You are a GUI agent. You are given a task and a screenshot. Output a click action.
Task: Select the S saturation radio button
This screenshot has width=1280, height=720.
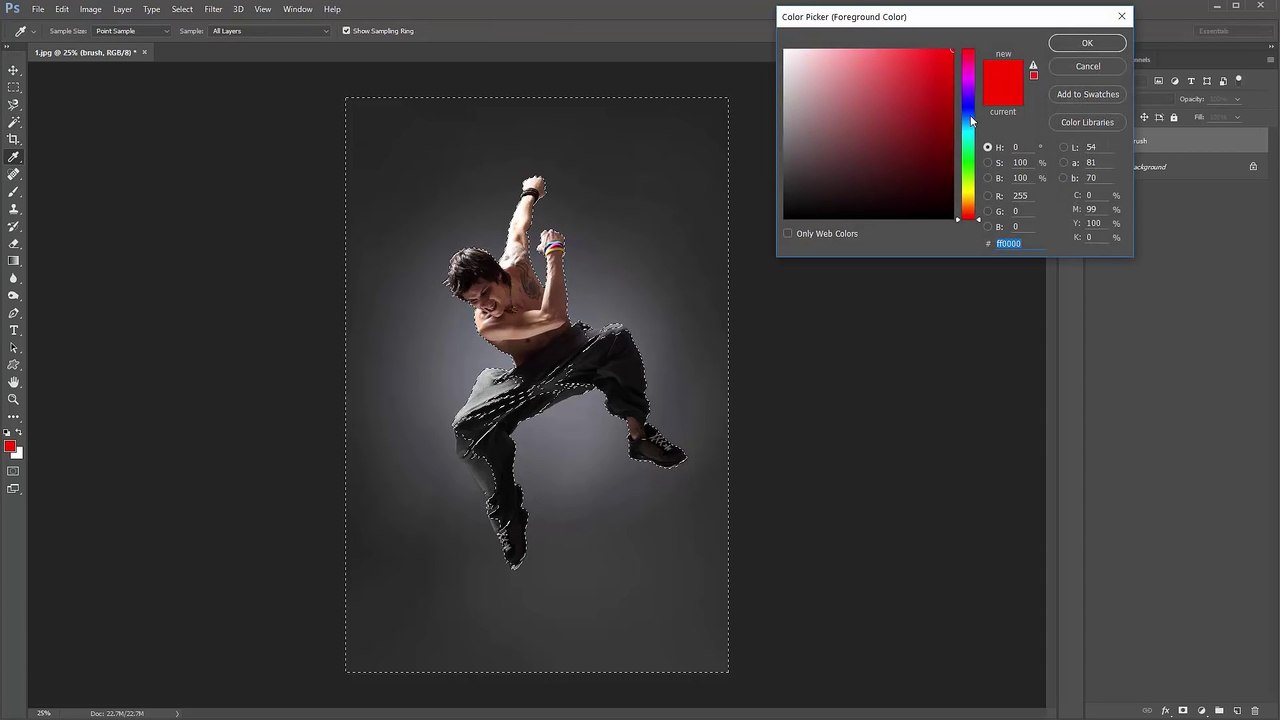[x=988, y=163]
